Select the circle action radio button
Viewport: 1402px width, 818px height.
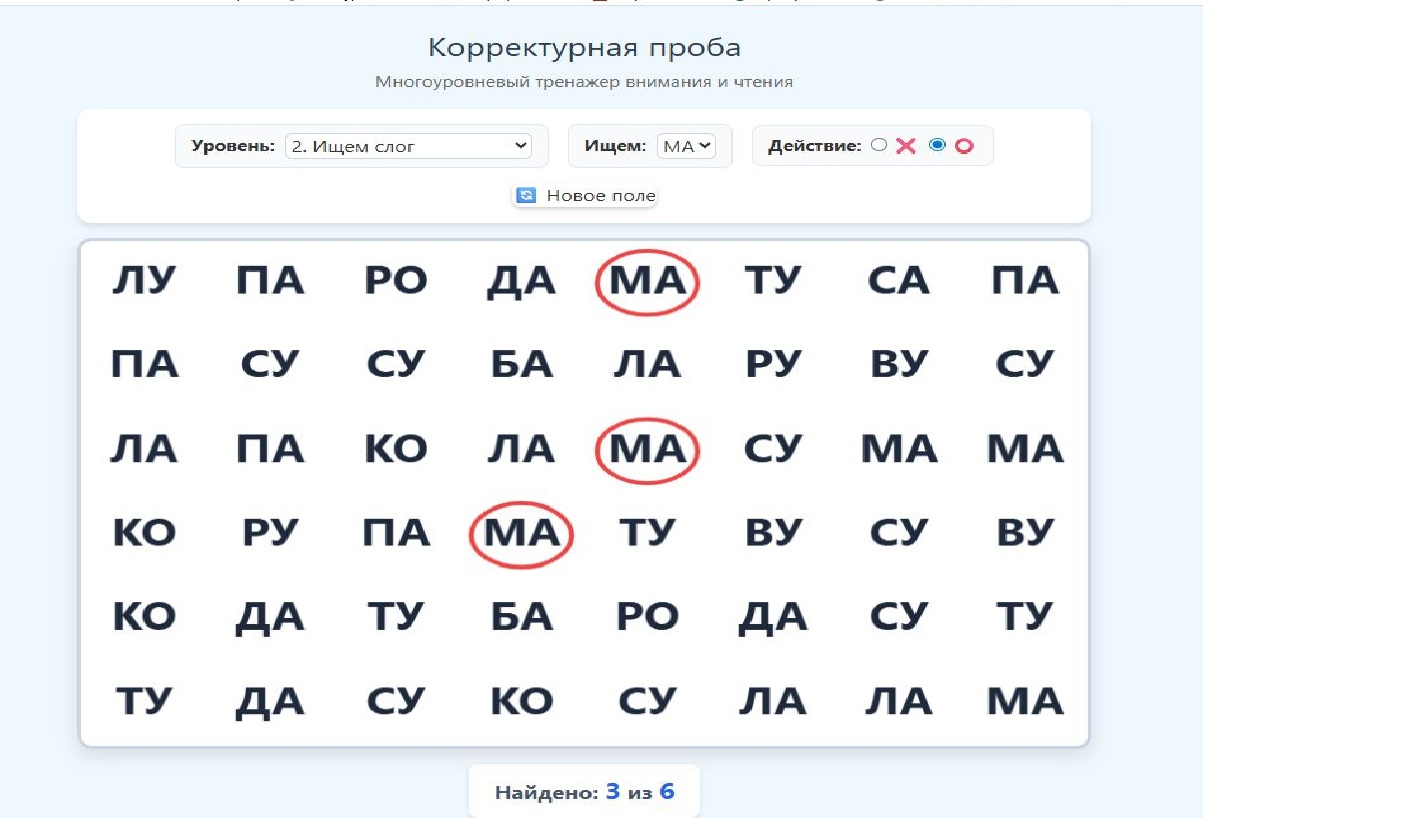point(937,145)
